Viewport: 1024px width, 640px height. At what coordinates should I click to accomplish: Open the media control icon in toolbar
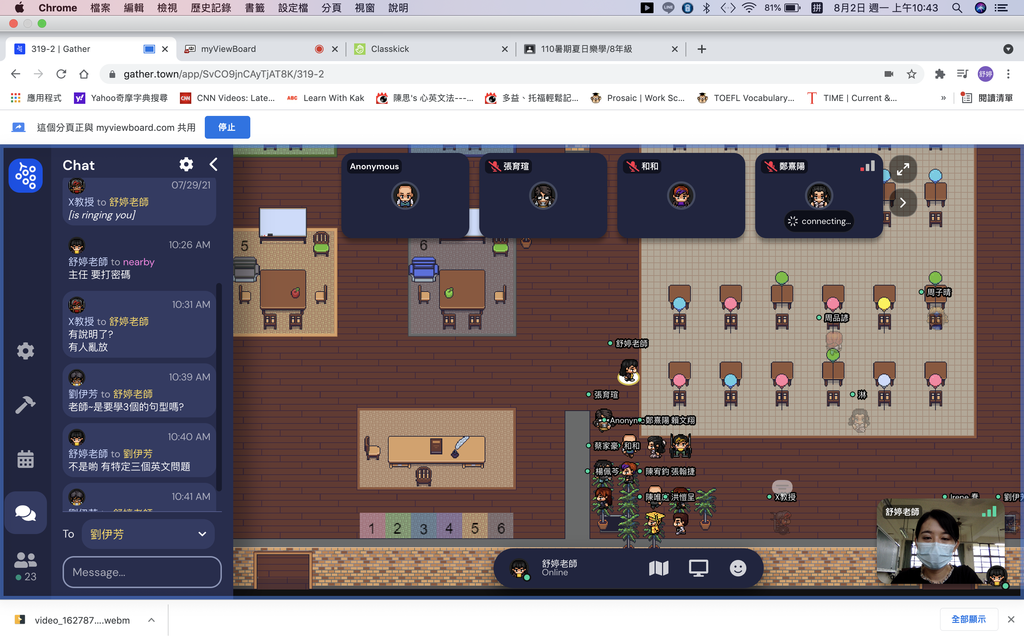(x=963, y=74)
